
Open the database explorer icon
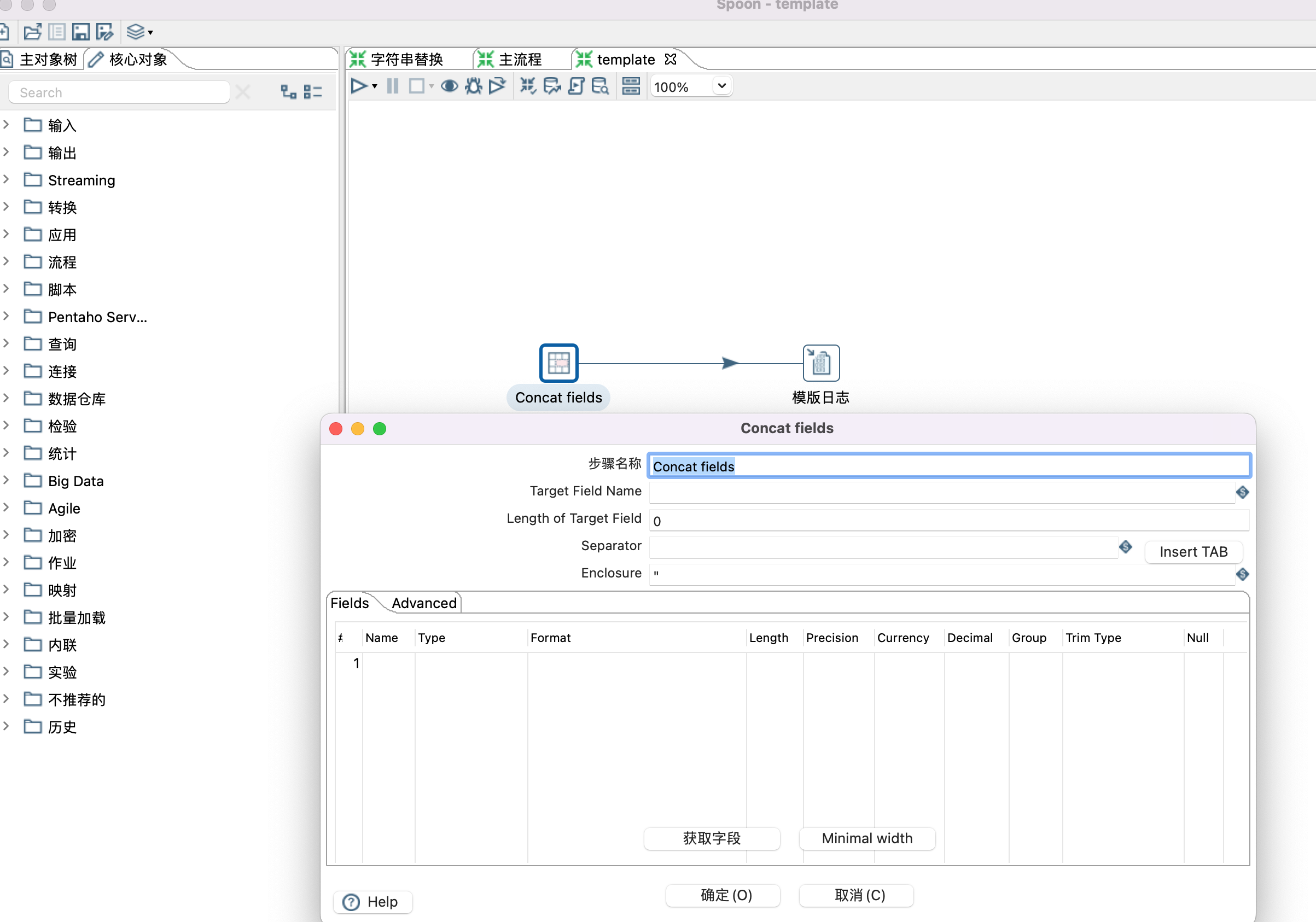[599, 86]
